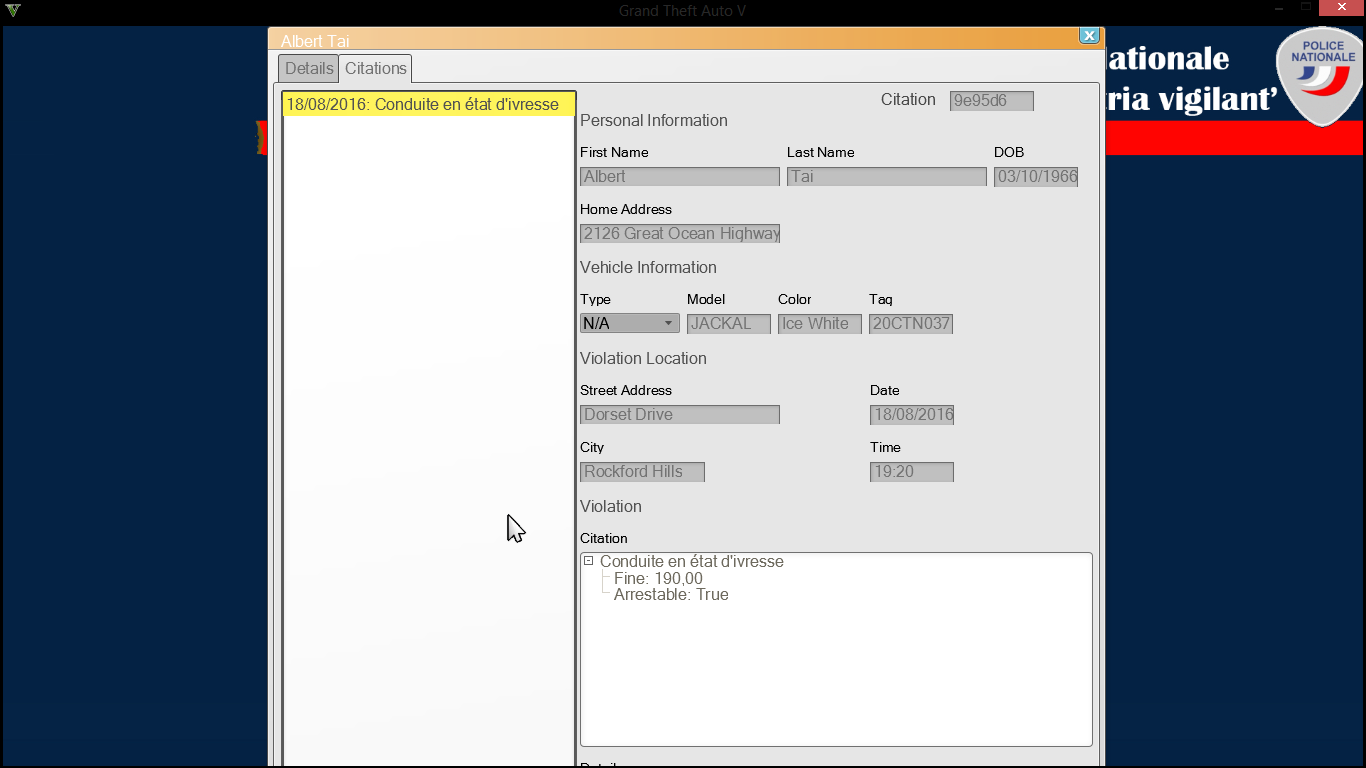Click the citation number field
Viewport: 1366px width, 768px height.
[x=991, y=101]
